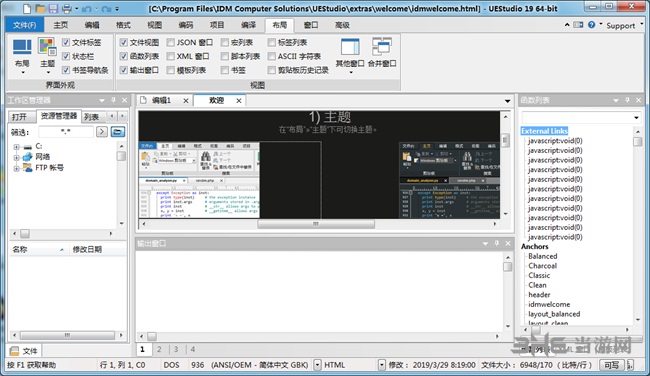This screenshot has height=376, width=650.
Task: Switch to the 项目 ribbon tab
Action: [x=217, y=25]
